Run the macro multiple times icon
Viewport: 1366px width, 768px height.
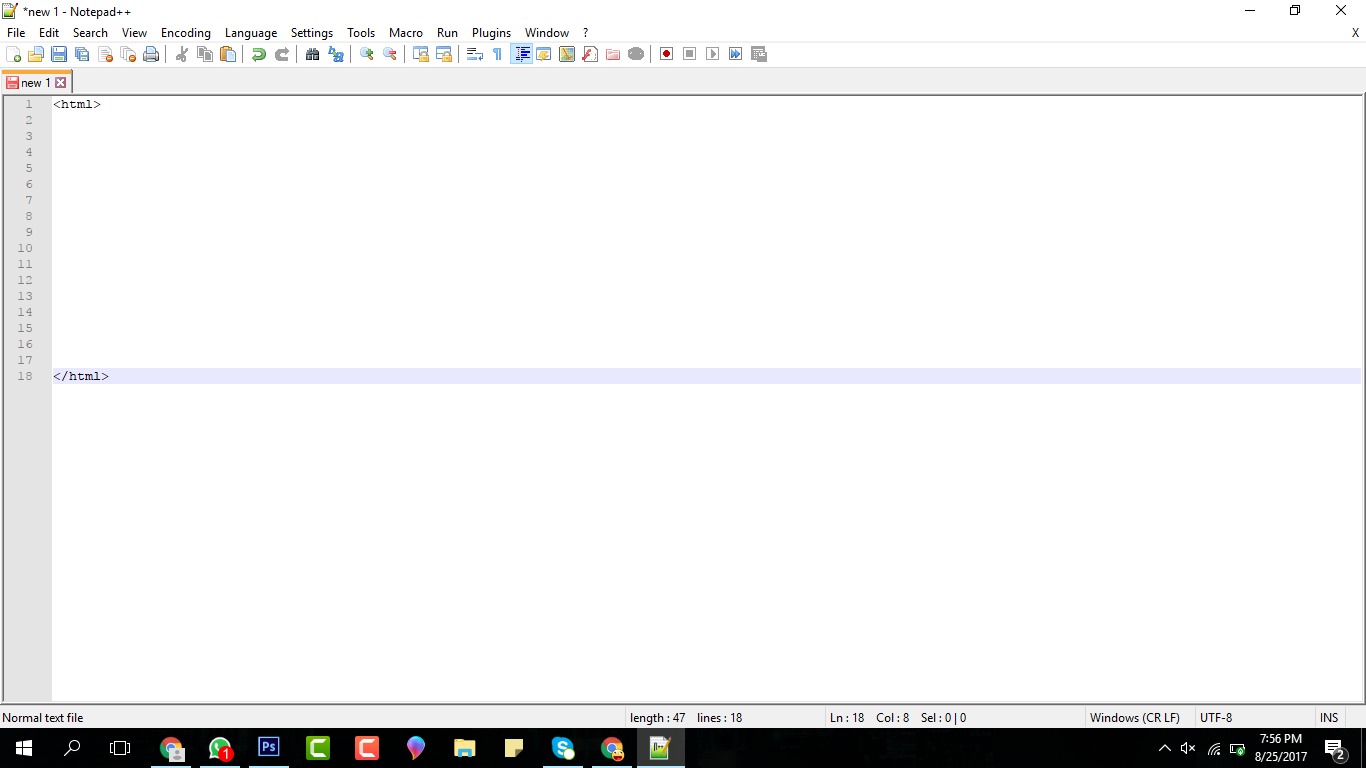coord(736,54)
